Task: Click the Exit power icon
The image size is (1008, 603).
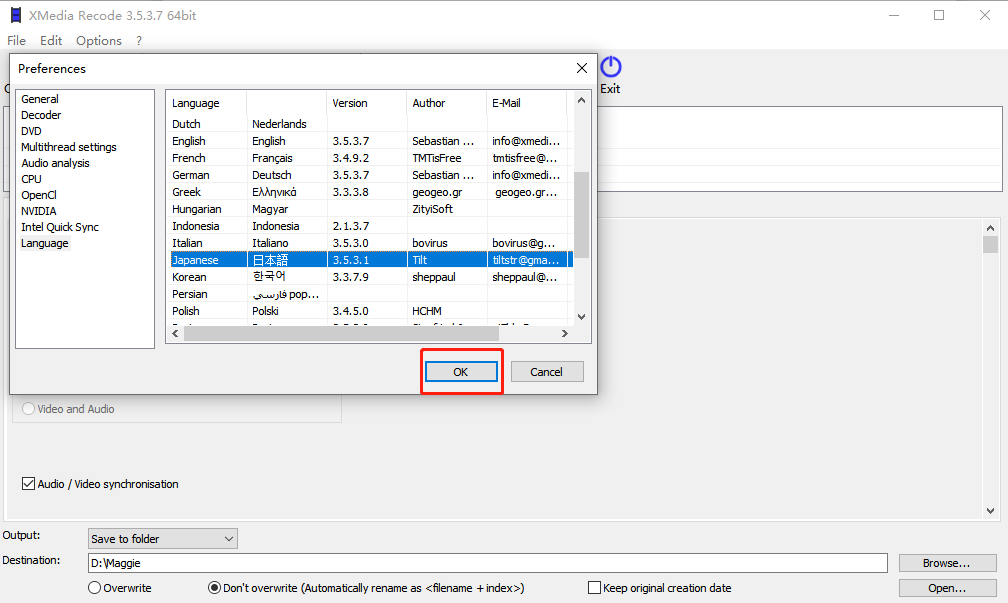Action: [x=611, y=67]
